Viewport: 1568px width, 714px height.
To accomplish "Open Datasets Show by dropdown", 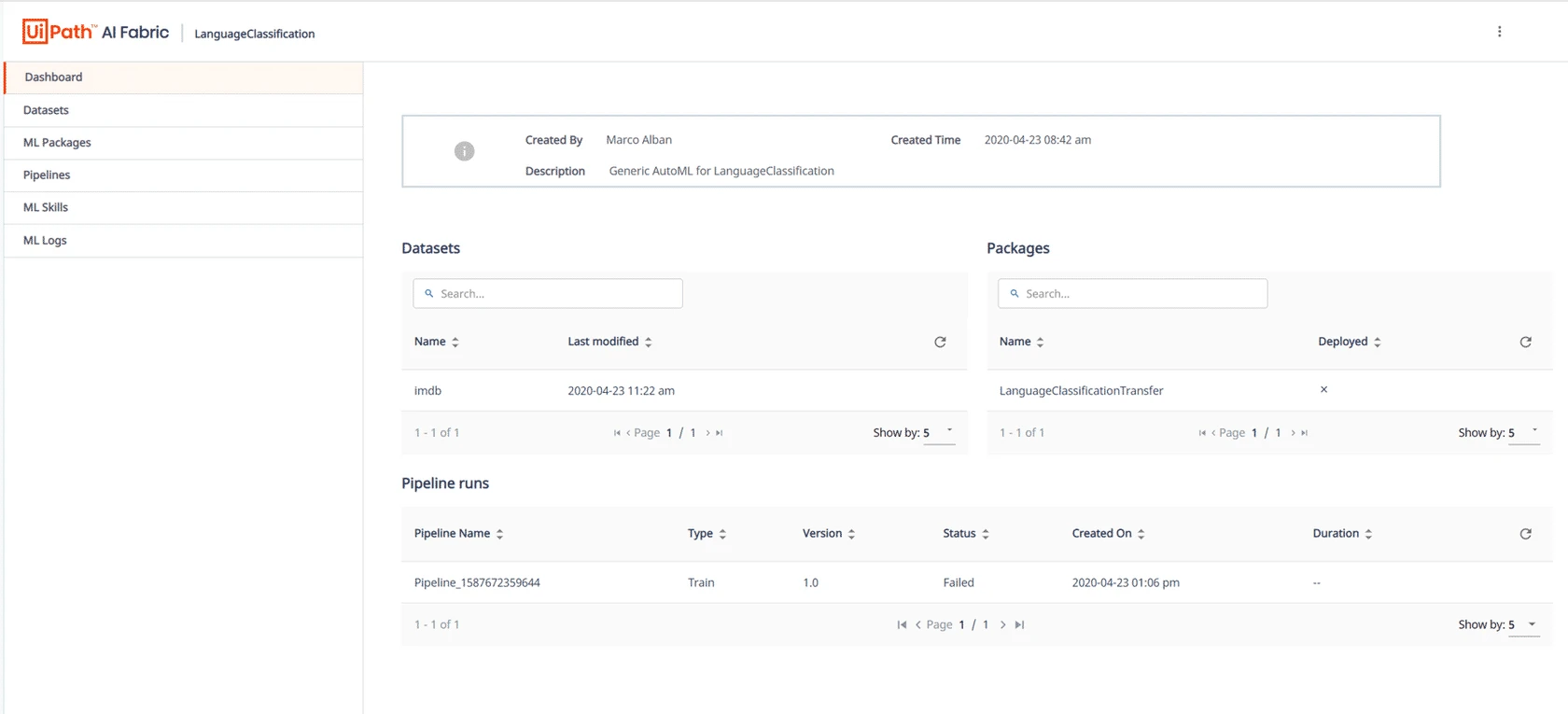I will (x=939, y=433).
